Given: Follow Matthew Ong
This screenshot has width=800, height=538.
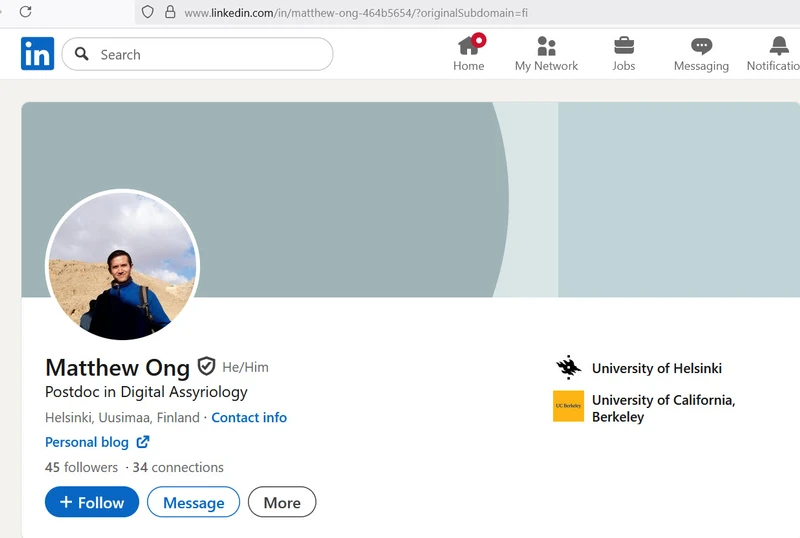Looking at the screenshot, I should pyautogui.click(x=92, y=502).
